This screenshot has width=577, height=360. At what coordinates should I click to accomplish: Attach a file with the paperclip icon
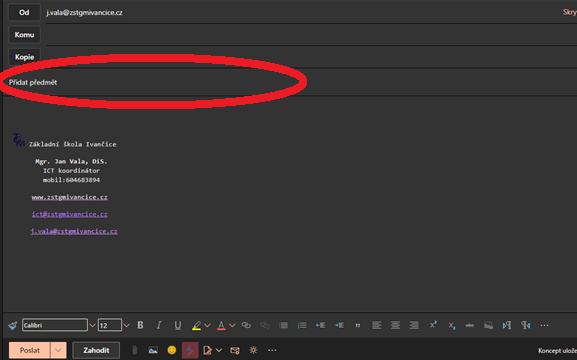(x=135, y=350)
